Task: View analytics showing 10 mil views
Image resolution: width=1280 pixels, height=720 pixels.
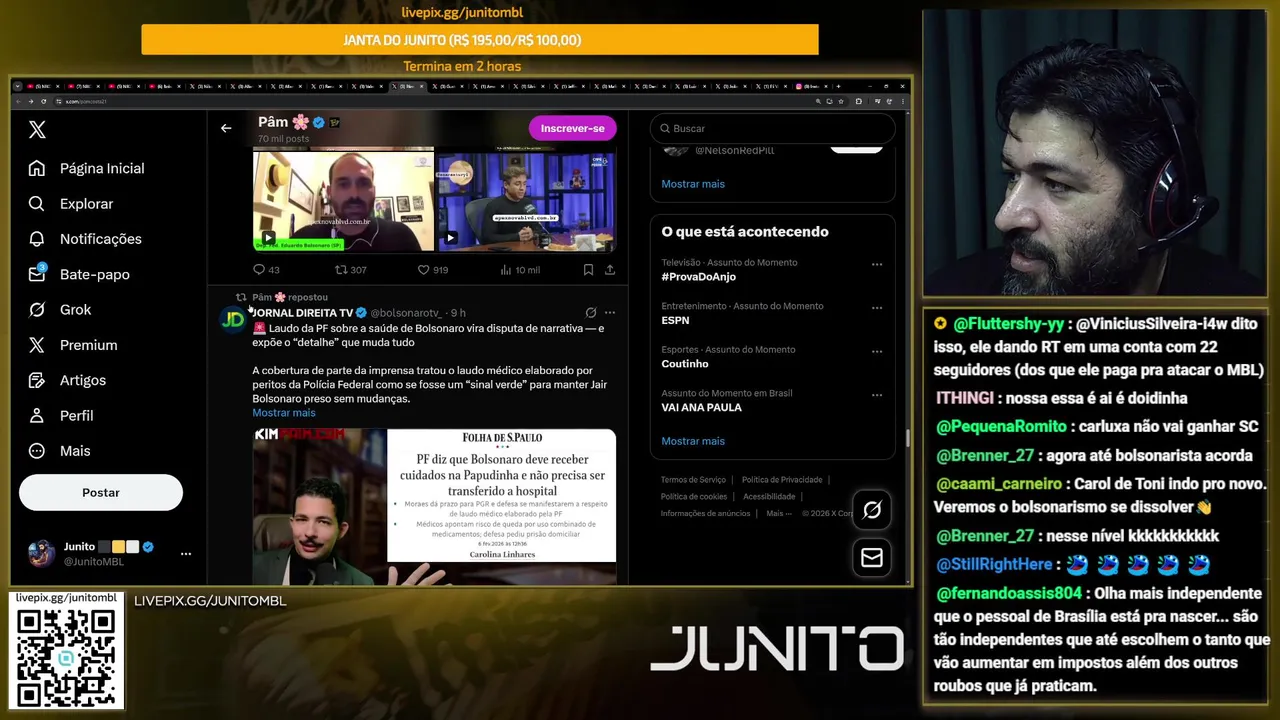Action: click(x=520, y=270)
